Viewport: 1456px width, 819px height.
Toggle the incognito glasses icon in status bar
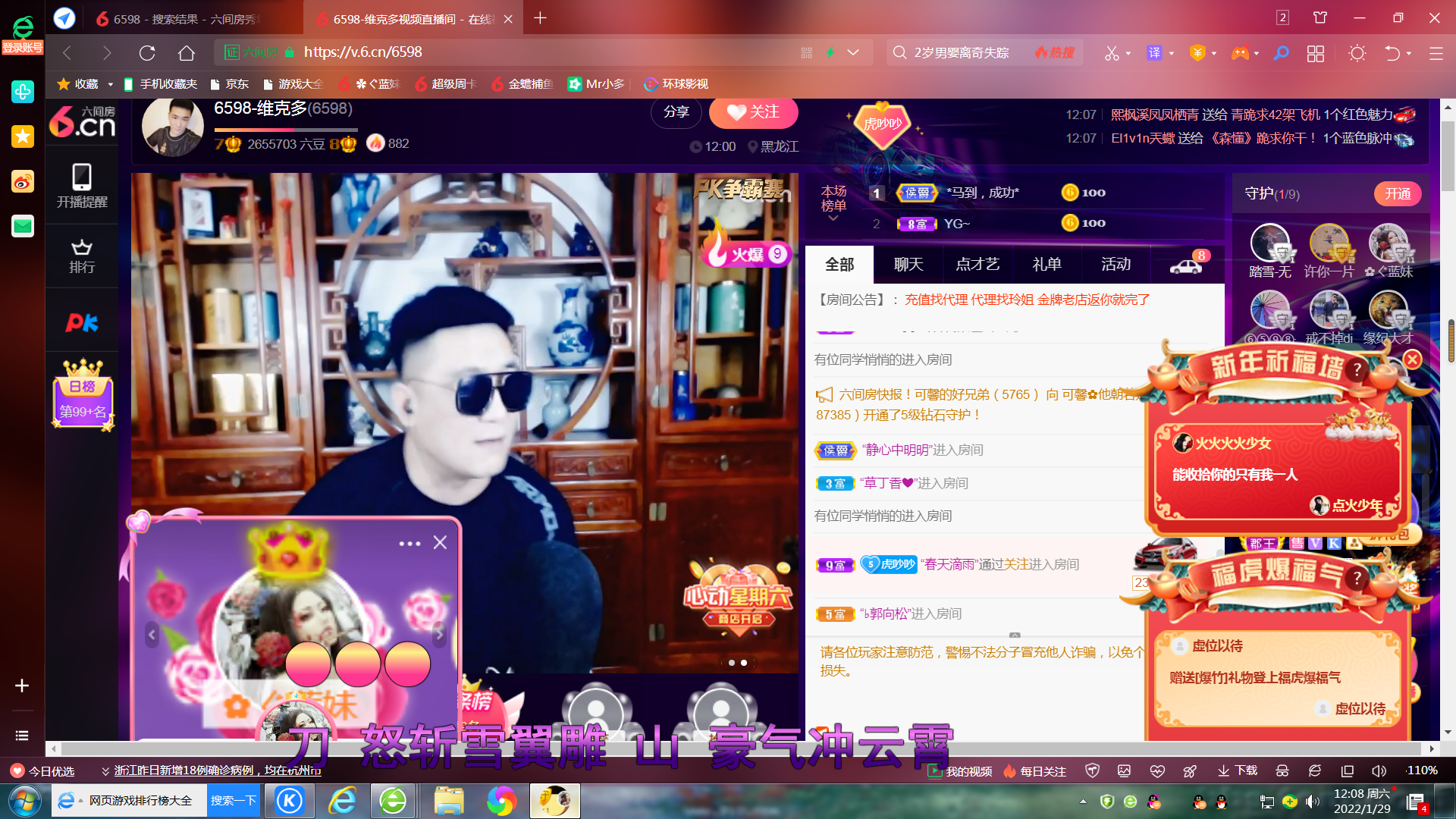(x=1282, y=770)
